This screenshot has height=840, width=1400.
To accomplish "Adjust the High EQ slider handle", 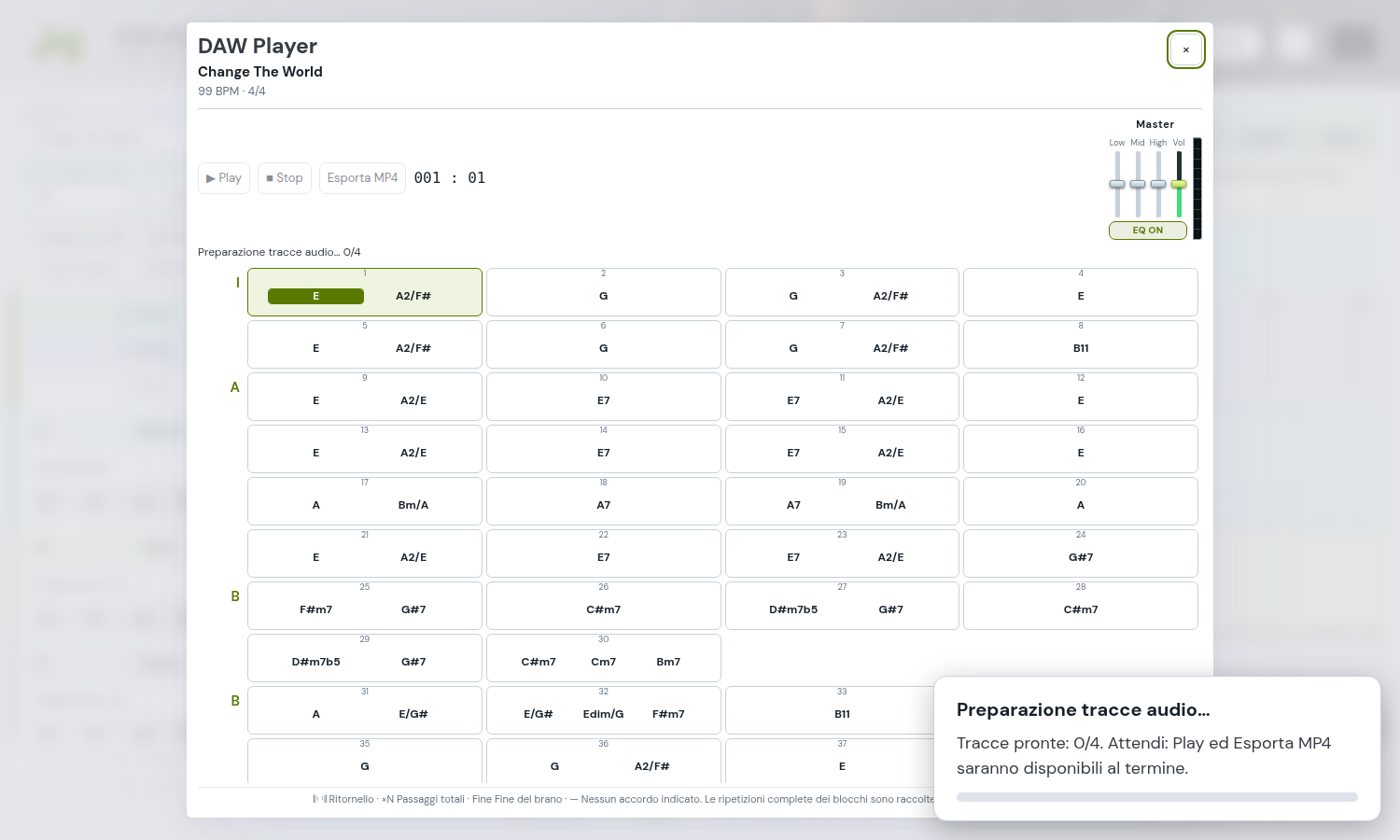I will click(x=1158, y=184).
